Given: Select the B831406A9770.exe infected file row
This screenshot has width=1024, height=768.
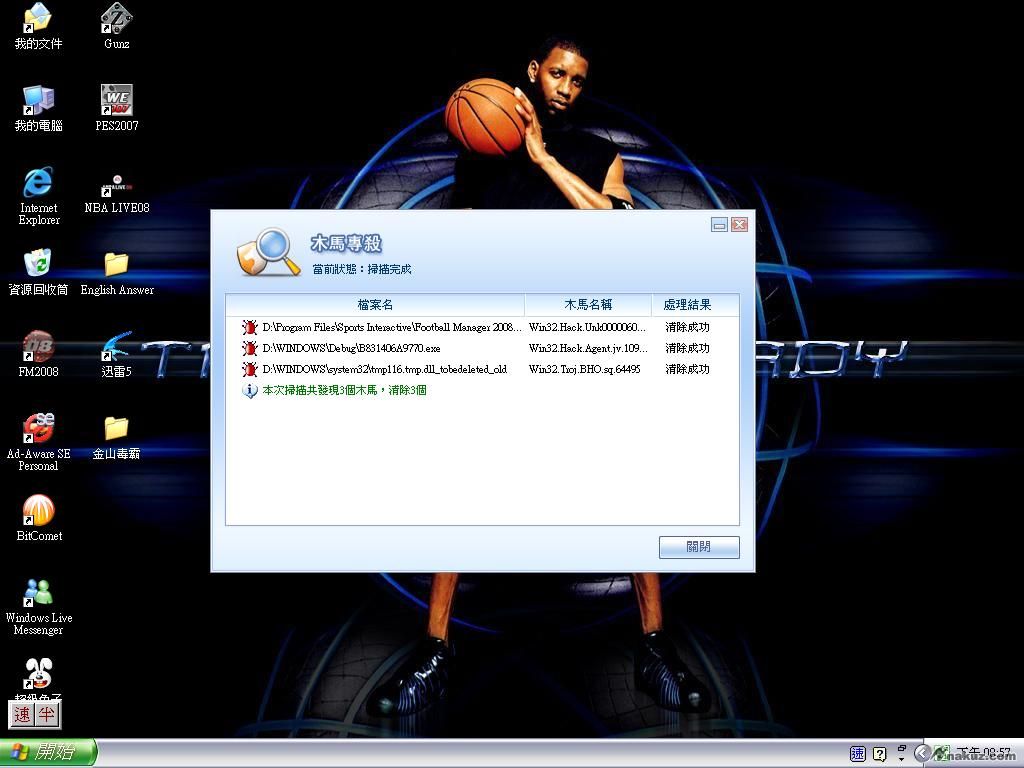Looking at the screenshot, I should pos(482,348).
